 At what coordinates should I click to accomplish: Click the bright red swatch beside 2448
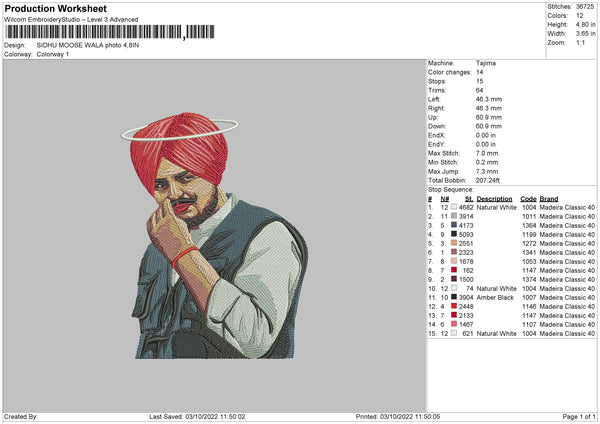point(454,306)
